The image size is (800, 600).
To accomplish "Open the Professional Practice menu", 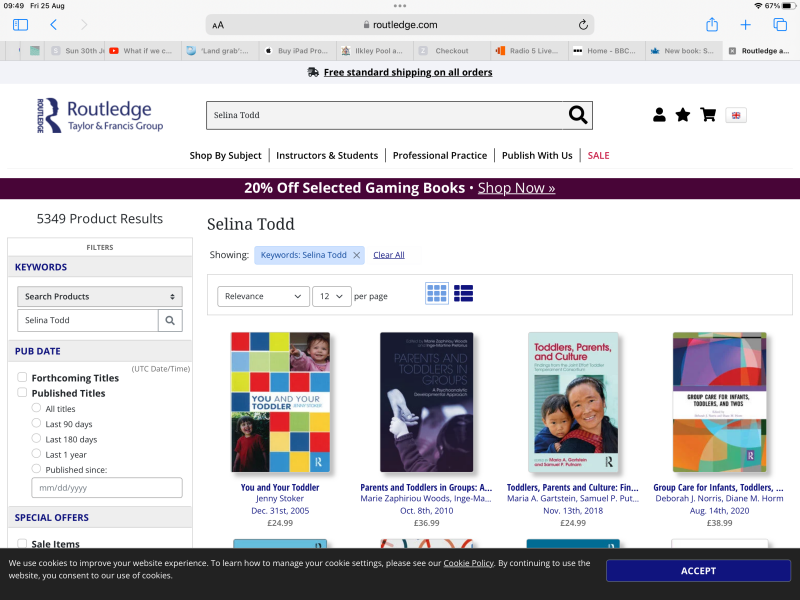I will pyautogui.click(x=440, y=156).
